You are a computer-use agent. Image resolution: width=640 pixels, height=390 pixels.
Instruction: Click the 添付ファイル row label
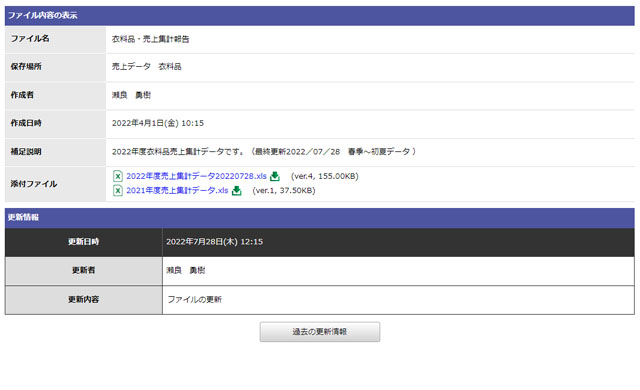click(34, 184)
